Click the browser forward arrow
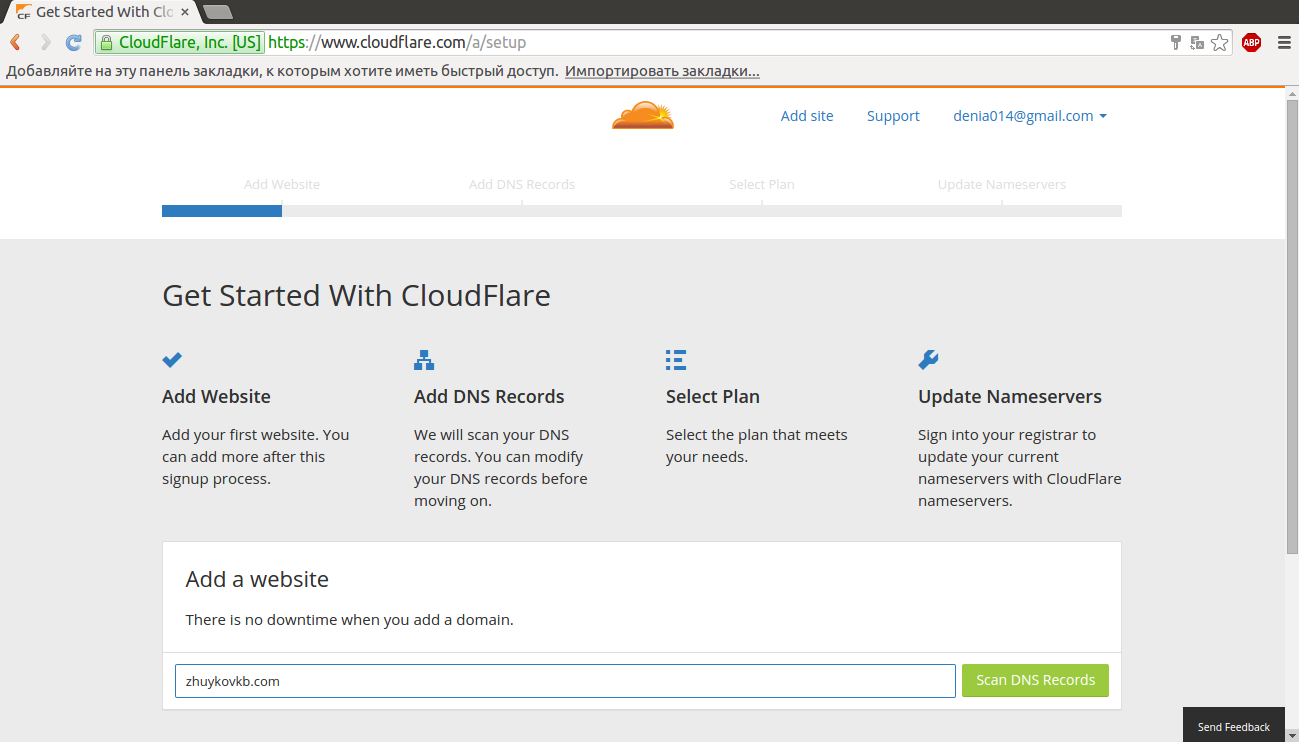The width and height of the screenshot is (1299, 742). tap(45, 42)
